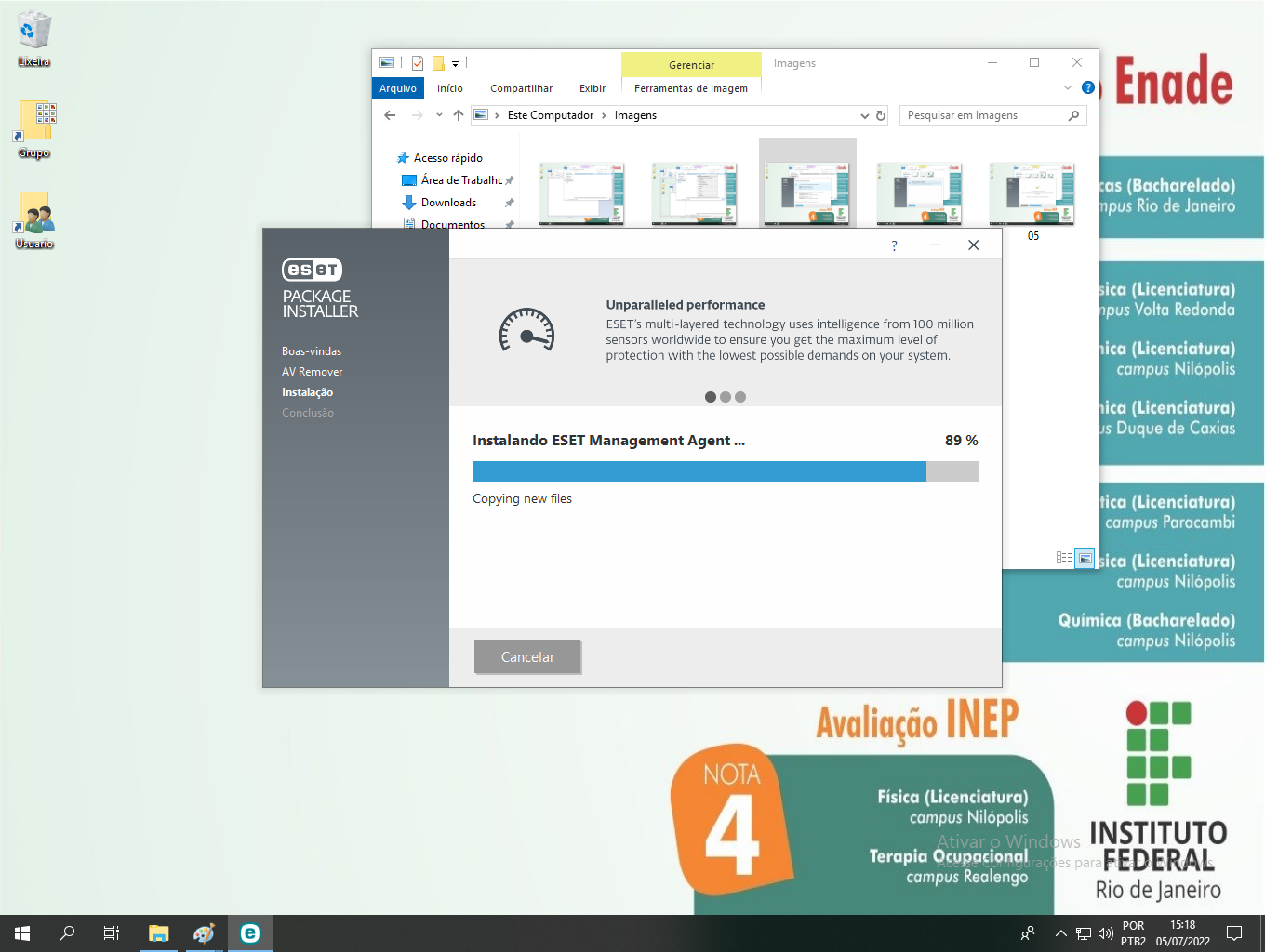
Task: Click the Properties icon in quick access toolbar
Action: click(x=418, y=63)
